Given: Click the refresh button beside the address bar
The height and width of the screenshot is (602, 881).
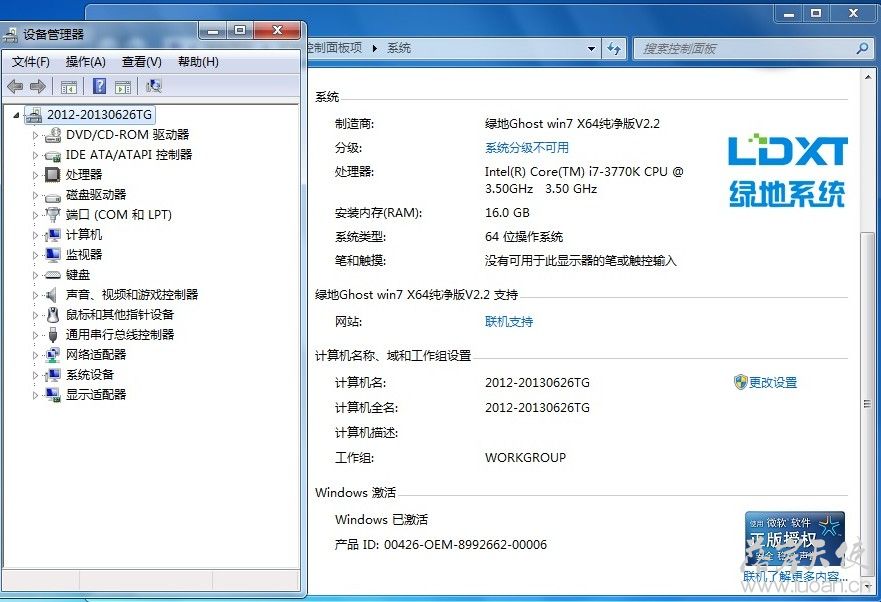Looking at the screenshot, I should pyautogui.click(x=614, y=49).
